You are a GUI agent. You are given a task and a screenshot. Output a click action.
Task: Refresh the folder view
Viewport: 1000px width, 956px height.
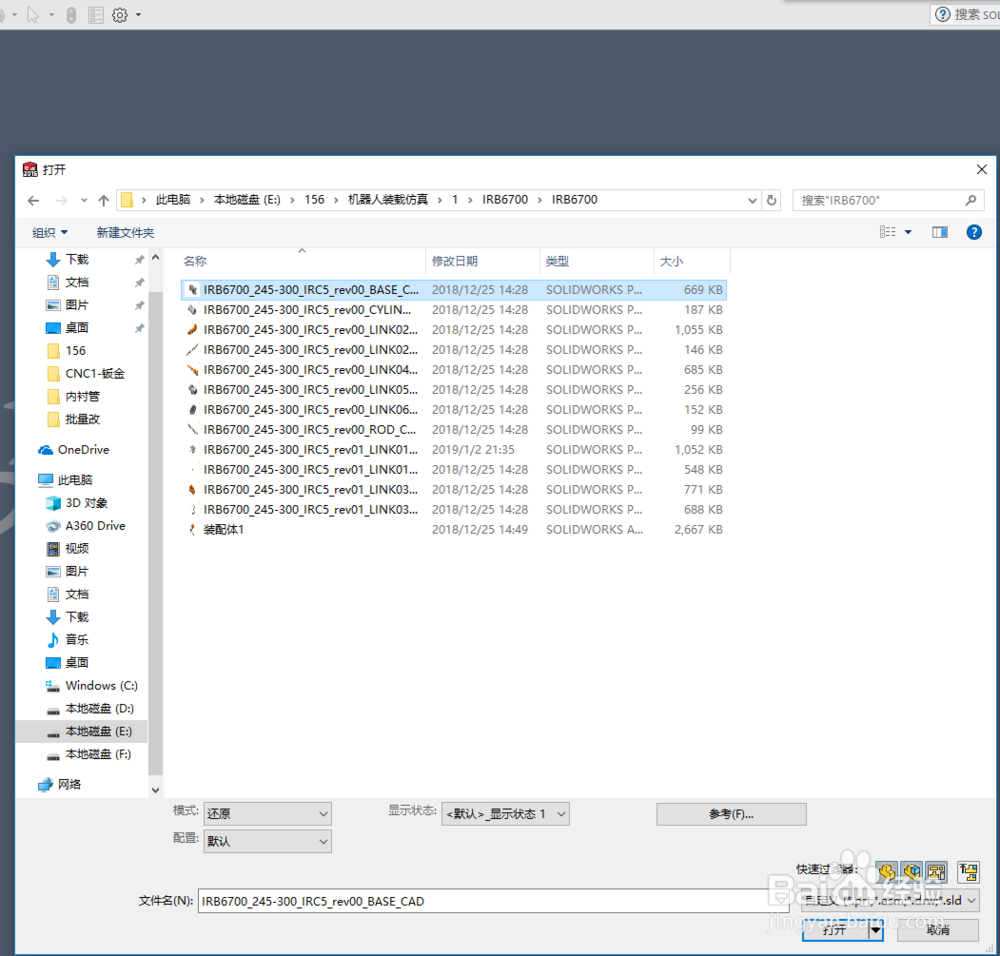point(772,200)
